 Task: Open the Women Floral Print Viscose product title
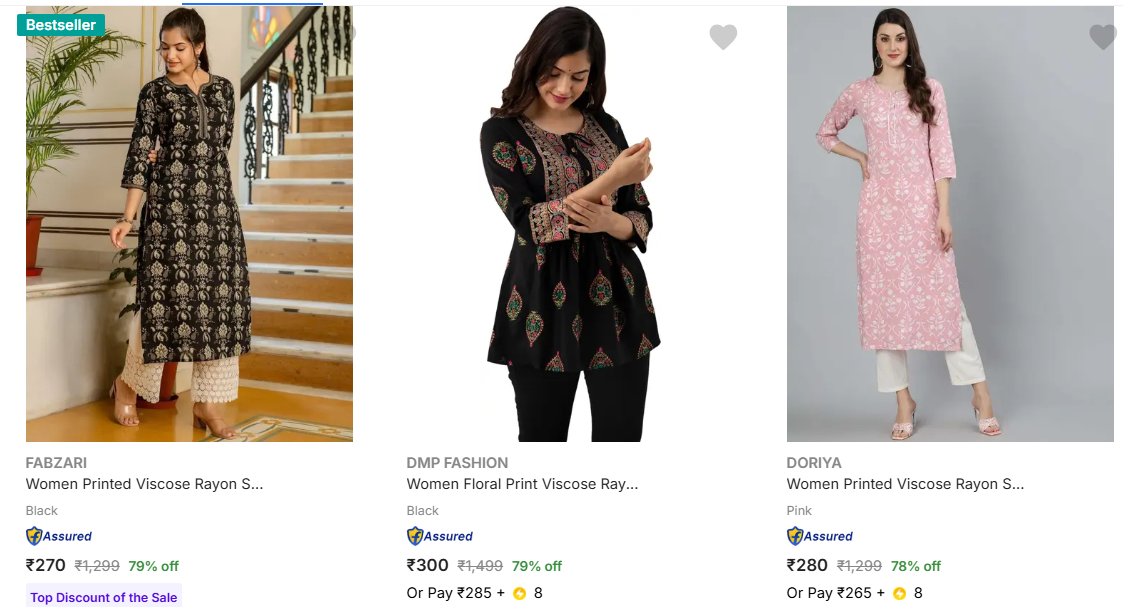522,484
